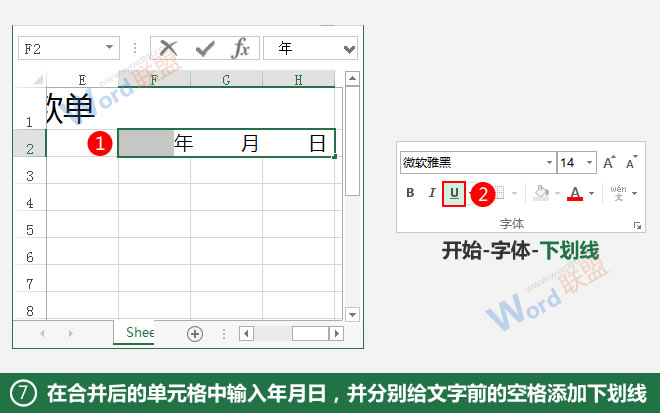Click the vertical scrollbar up arrow
The width and height of the screenshot is (660, 413).
pyautogui.click(x=352, y=79)
